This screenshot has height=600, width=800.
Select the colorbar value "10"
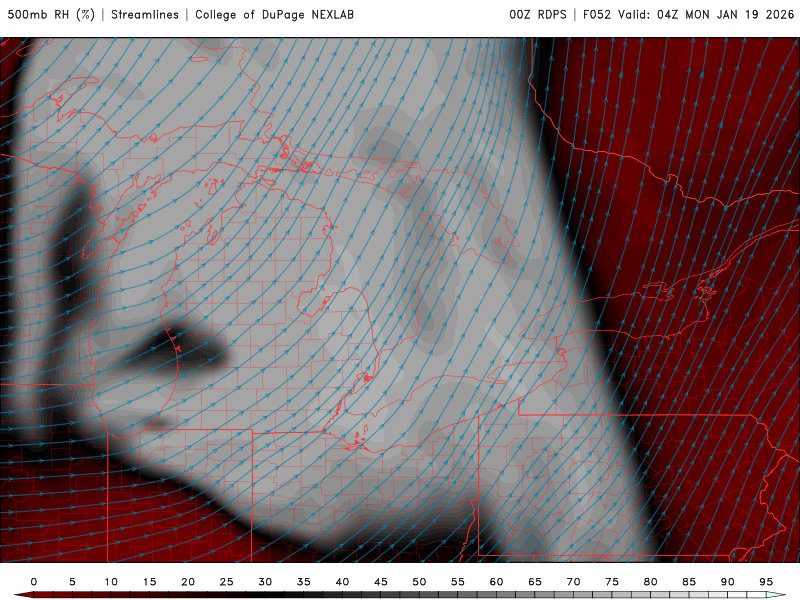111,582
